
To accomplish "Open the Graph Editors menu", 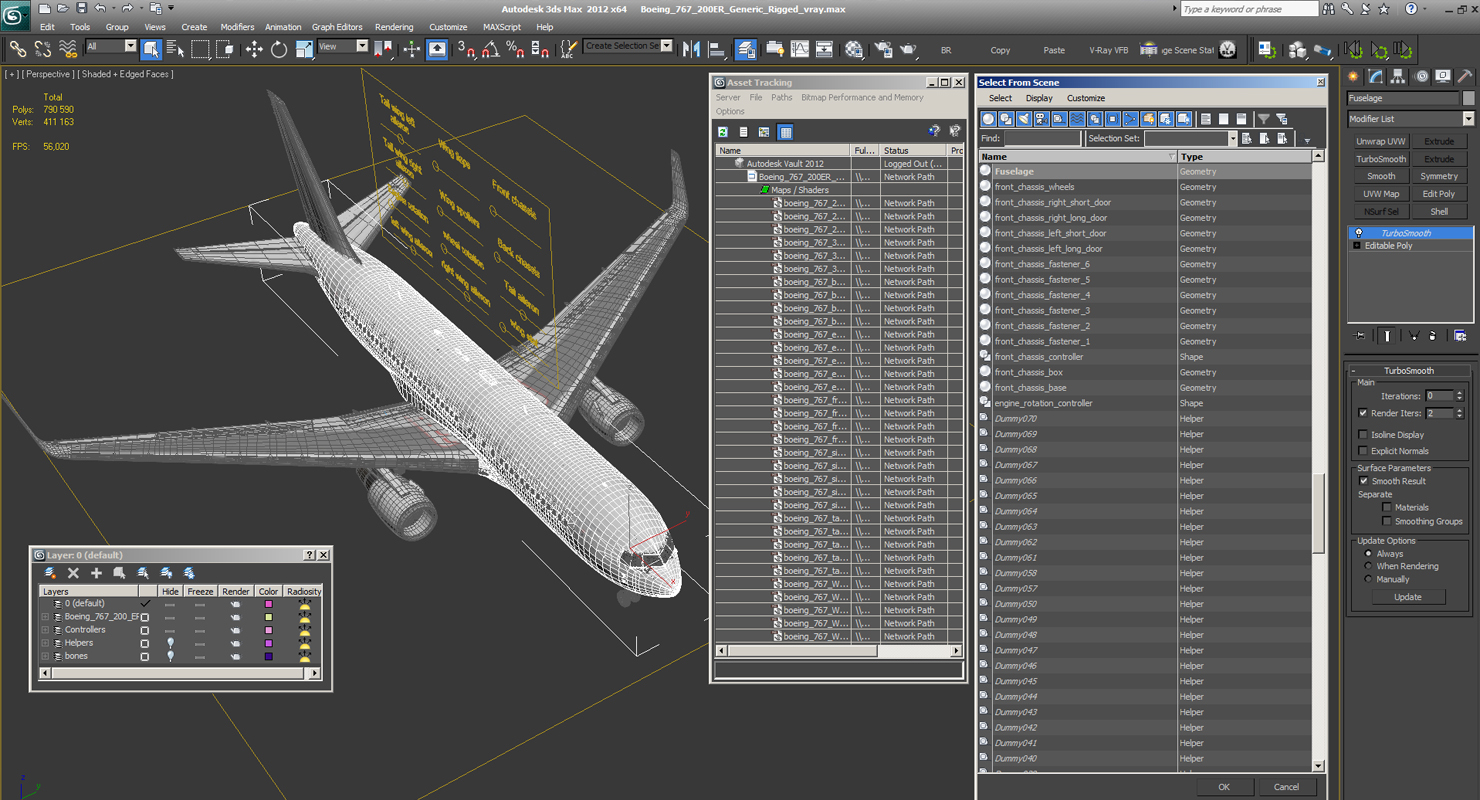I will 337,27.
